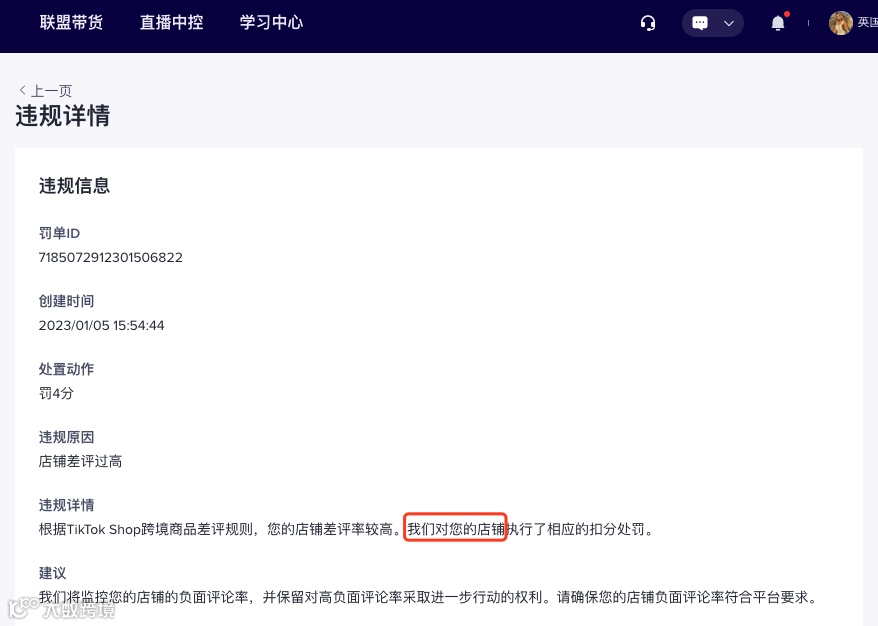Open the chat message bubble icon
The image size is (878, 626).
700,23
